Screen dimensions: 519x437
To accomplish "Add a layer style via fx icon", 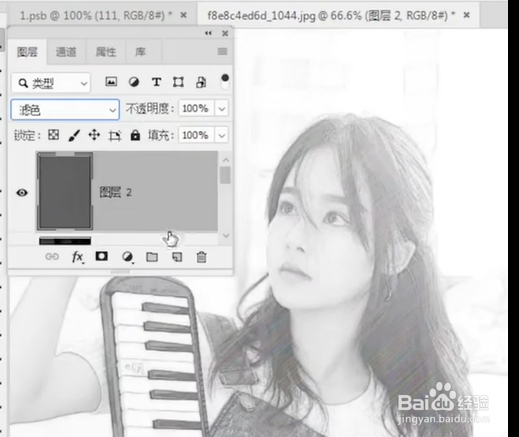I will pyautogui.click(x=77, y=257).
